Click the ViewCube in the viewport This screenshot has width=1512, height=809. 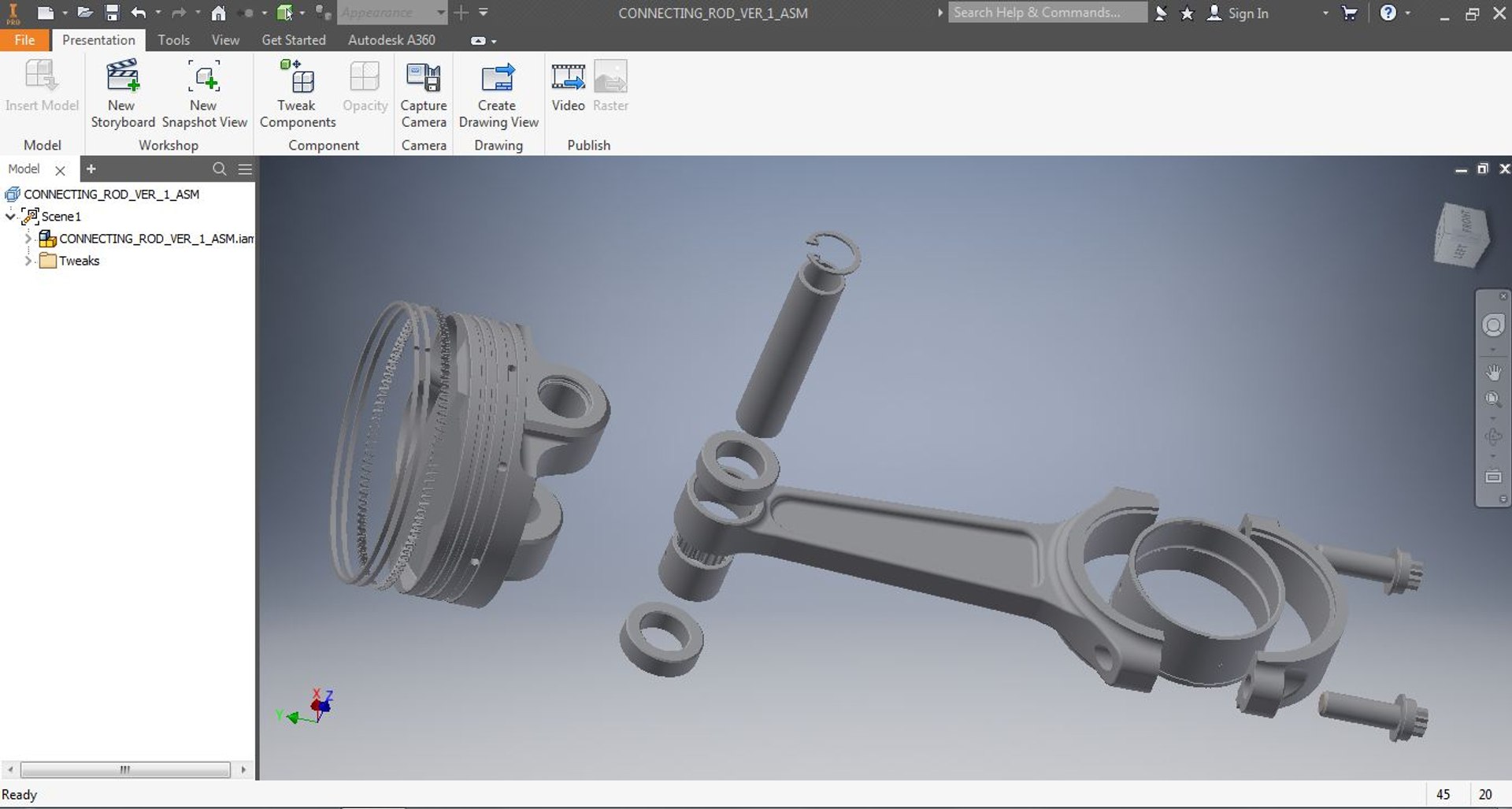[1461, 235]
